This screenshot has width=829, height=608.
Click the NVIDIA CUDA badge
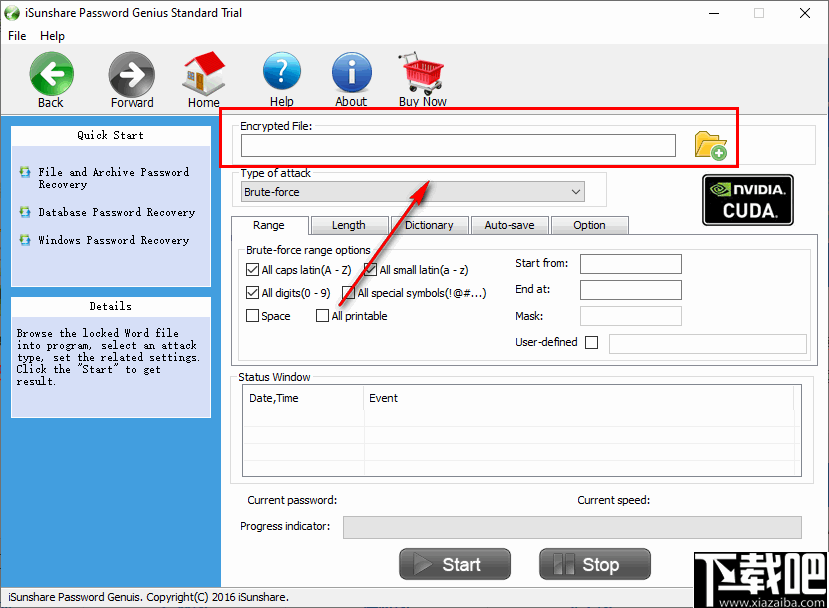tap(748, 200)
